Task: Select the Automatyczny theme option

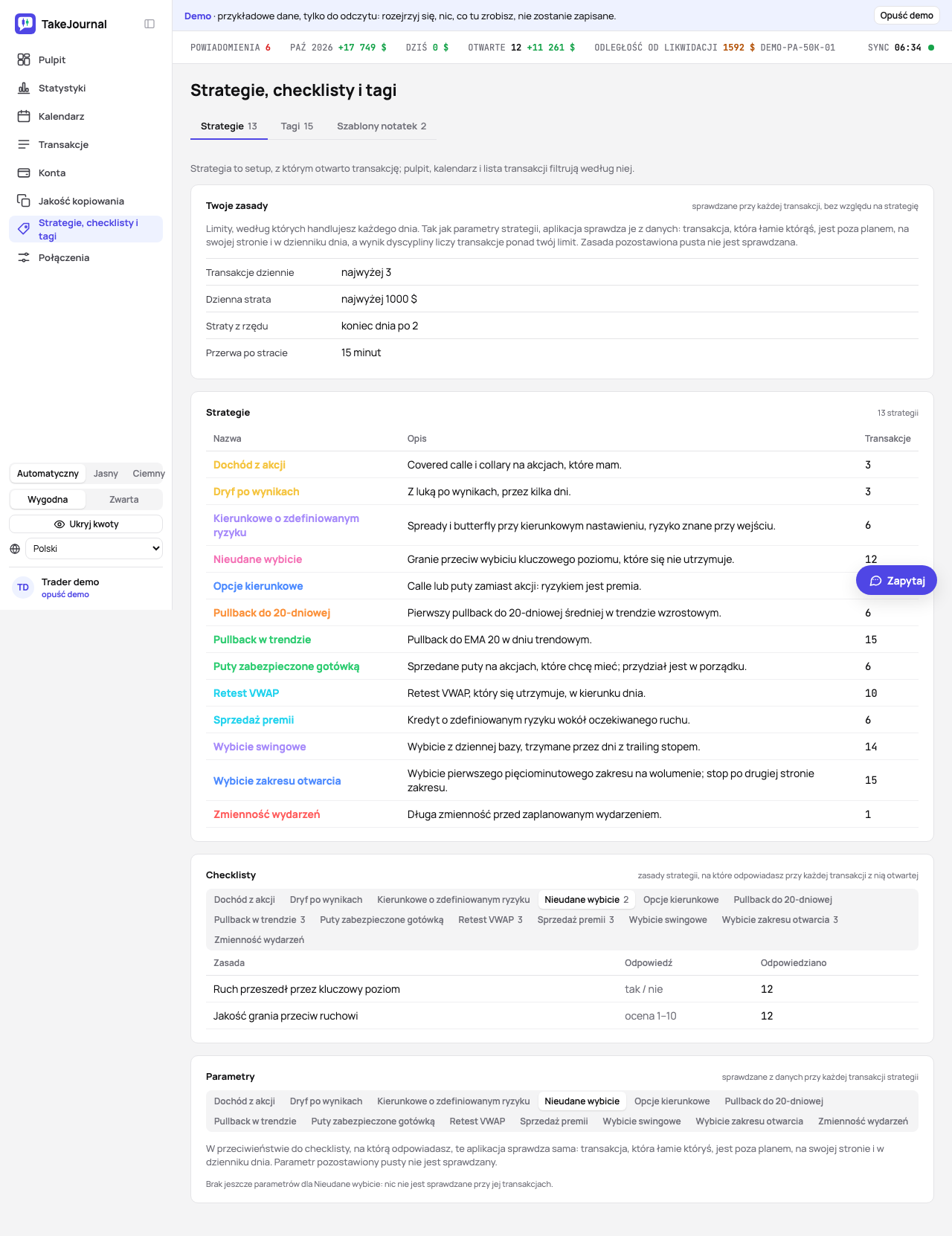Action: [48, 474]
